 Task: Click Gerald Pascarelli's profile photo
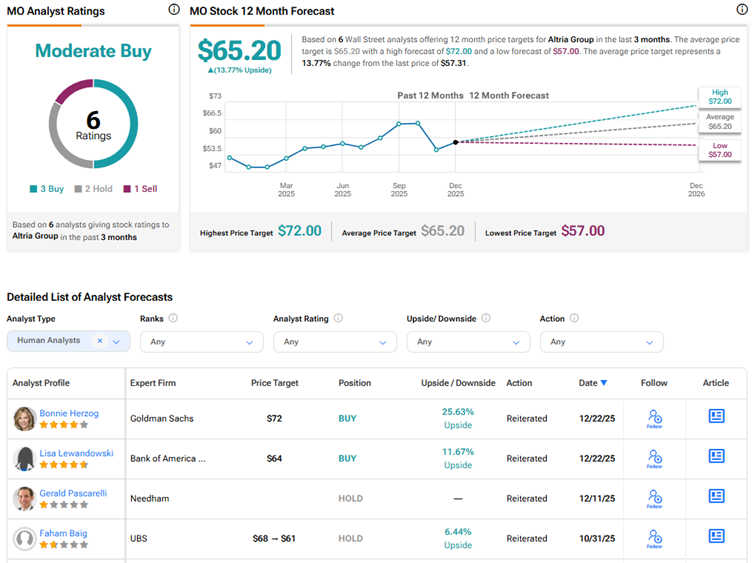point(25,498)
